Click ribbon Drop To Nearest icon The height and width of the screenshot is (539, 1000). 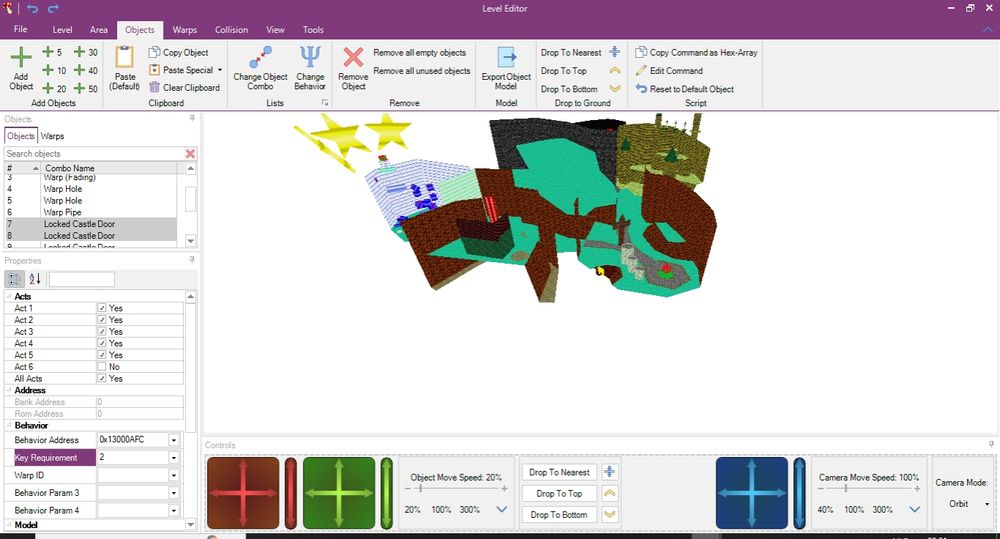[614, 52]
